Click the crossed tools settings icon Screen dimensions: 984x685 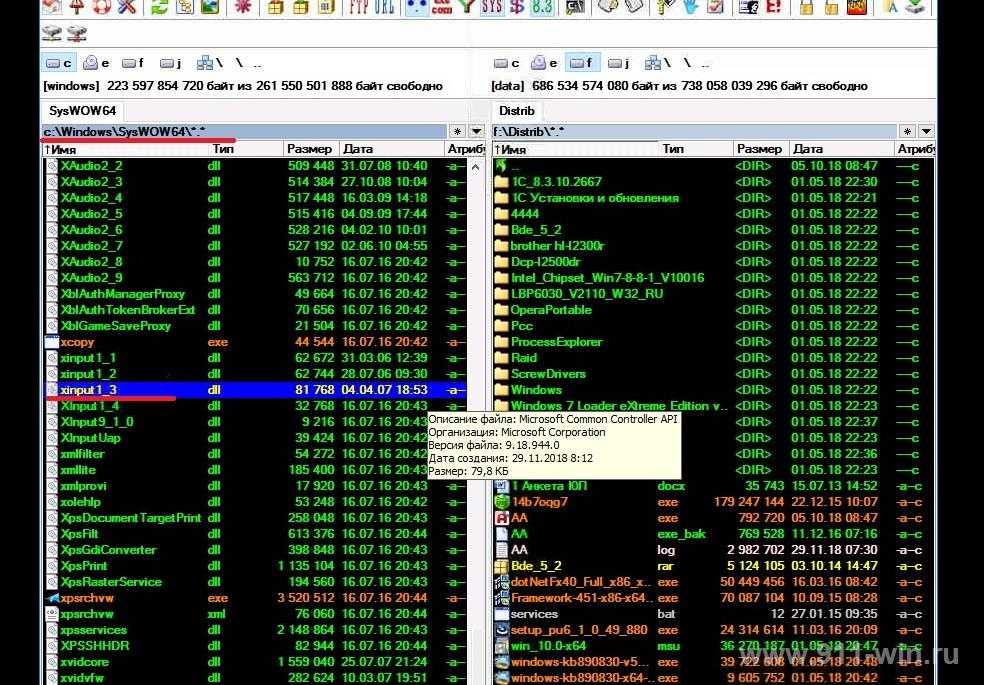click(x=126, y=7)
